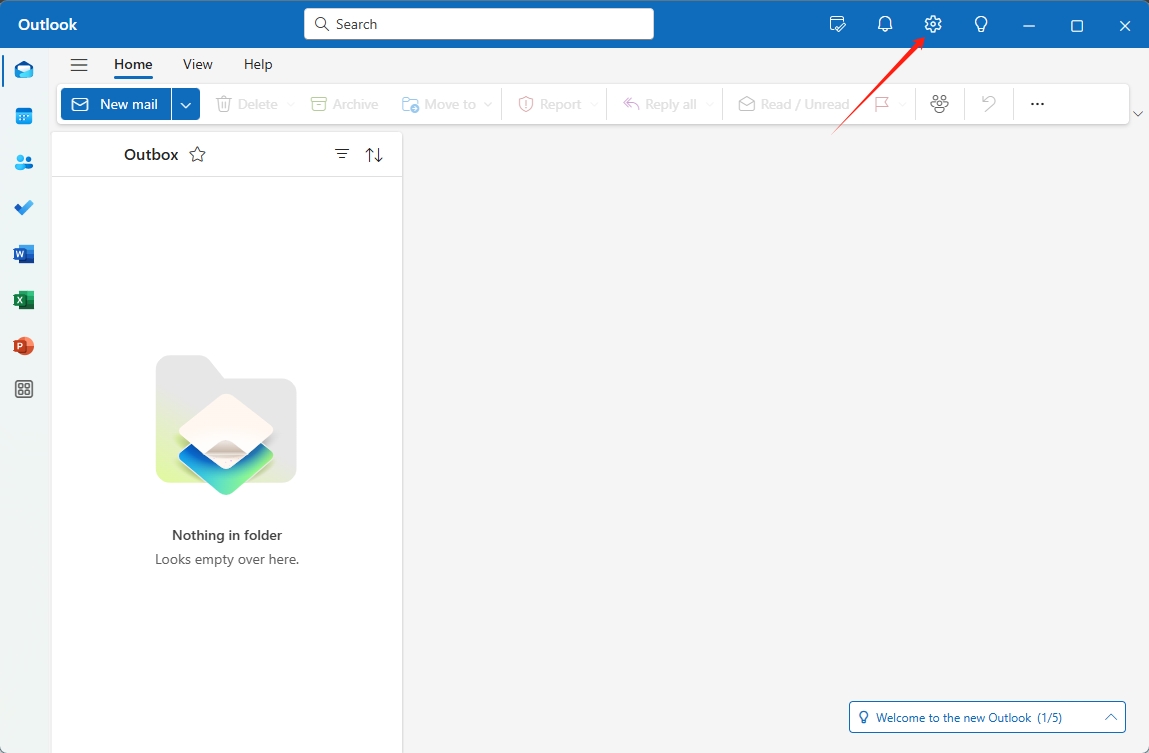Open the Help menu
Viewport: 1149px width, 753px height.
[257, 64]
